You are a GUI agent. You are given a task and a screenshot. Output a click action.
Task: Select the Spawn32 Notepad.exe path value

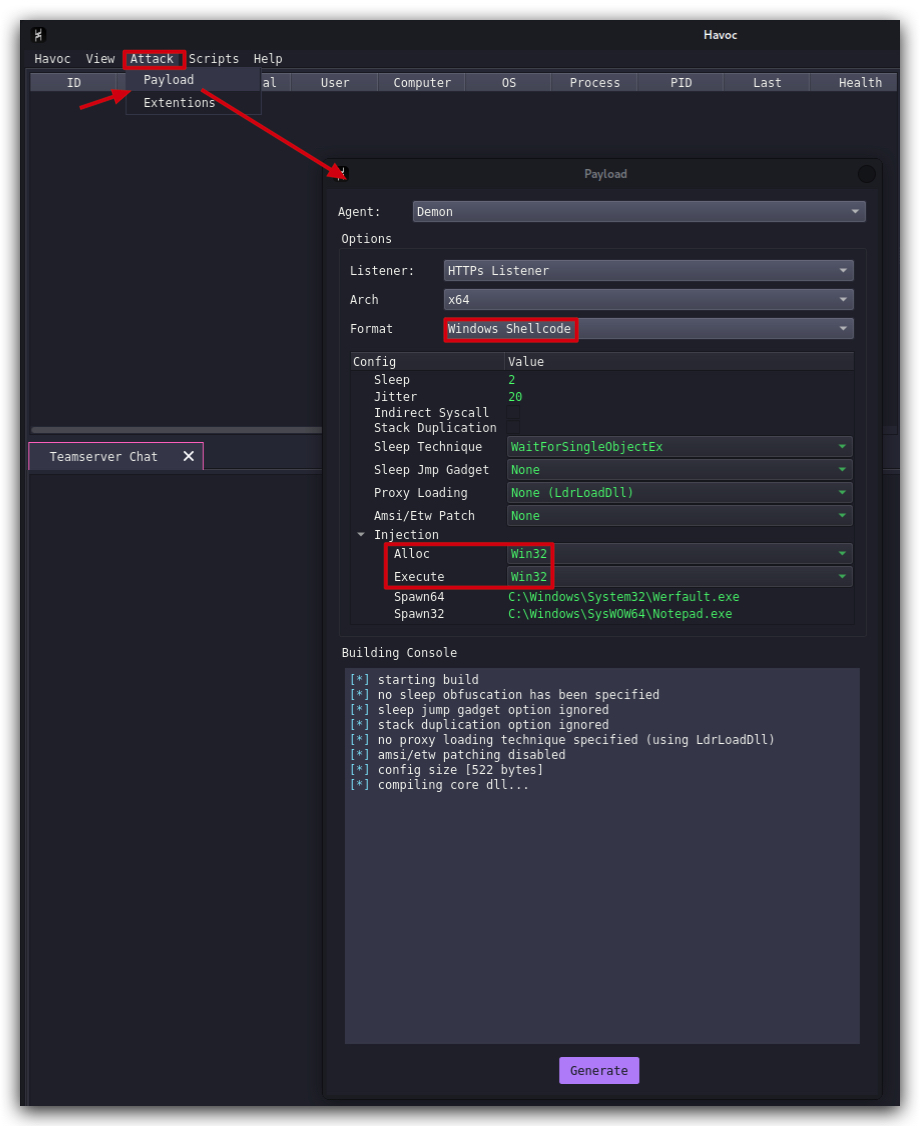(x=620, y=614)
